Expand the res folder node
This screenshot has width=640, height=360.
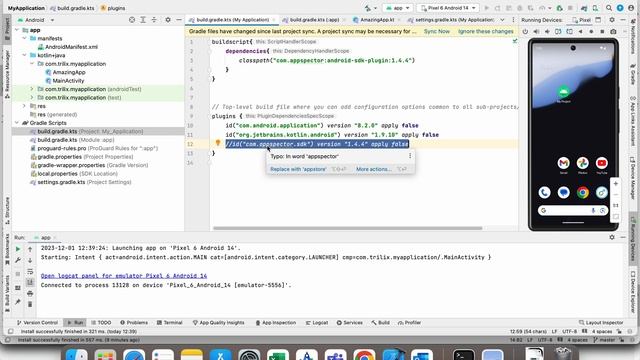click(x=24, y=106)
